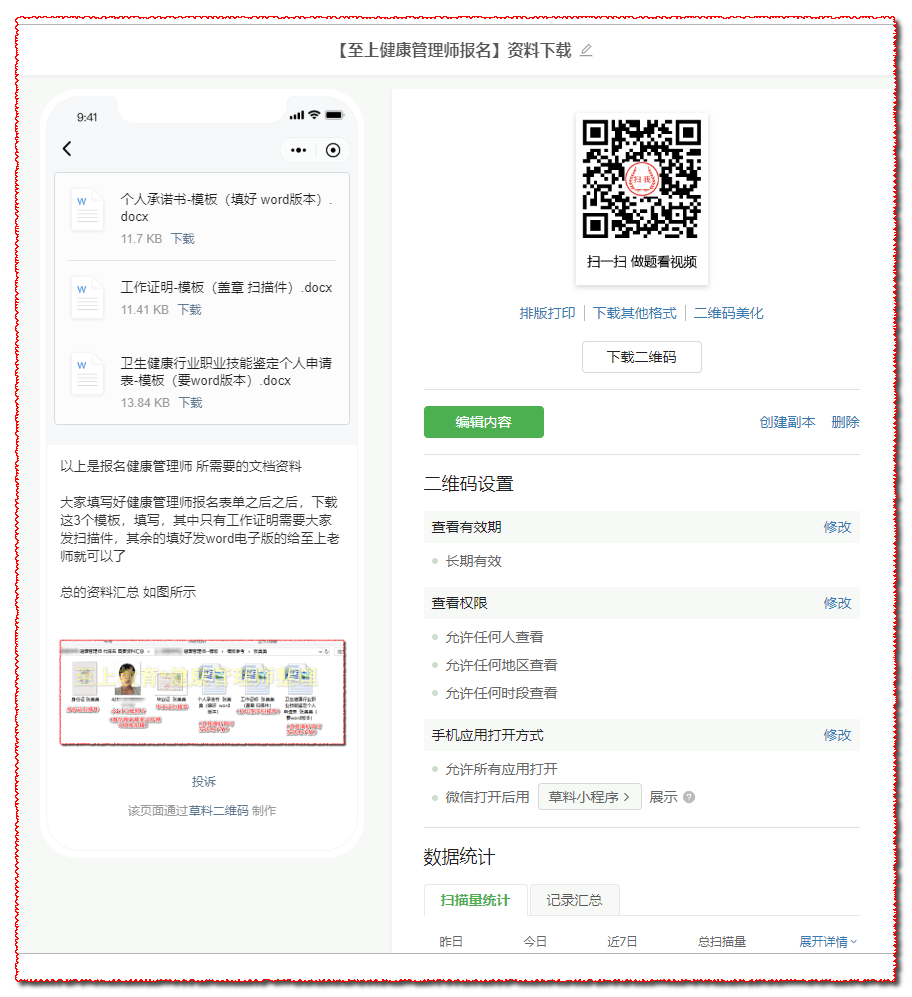Click the pencil edit icon beside the title

[x=586, y=50]
